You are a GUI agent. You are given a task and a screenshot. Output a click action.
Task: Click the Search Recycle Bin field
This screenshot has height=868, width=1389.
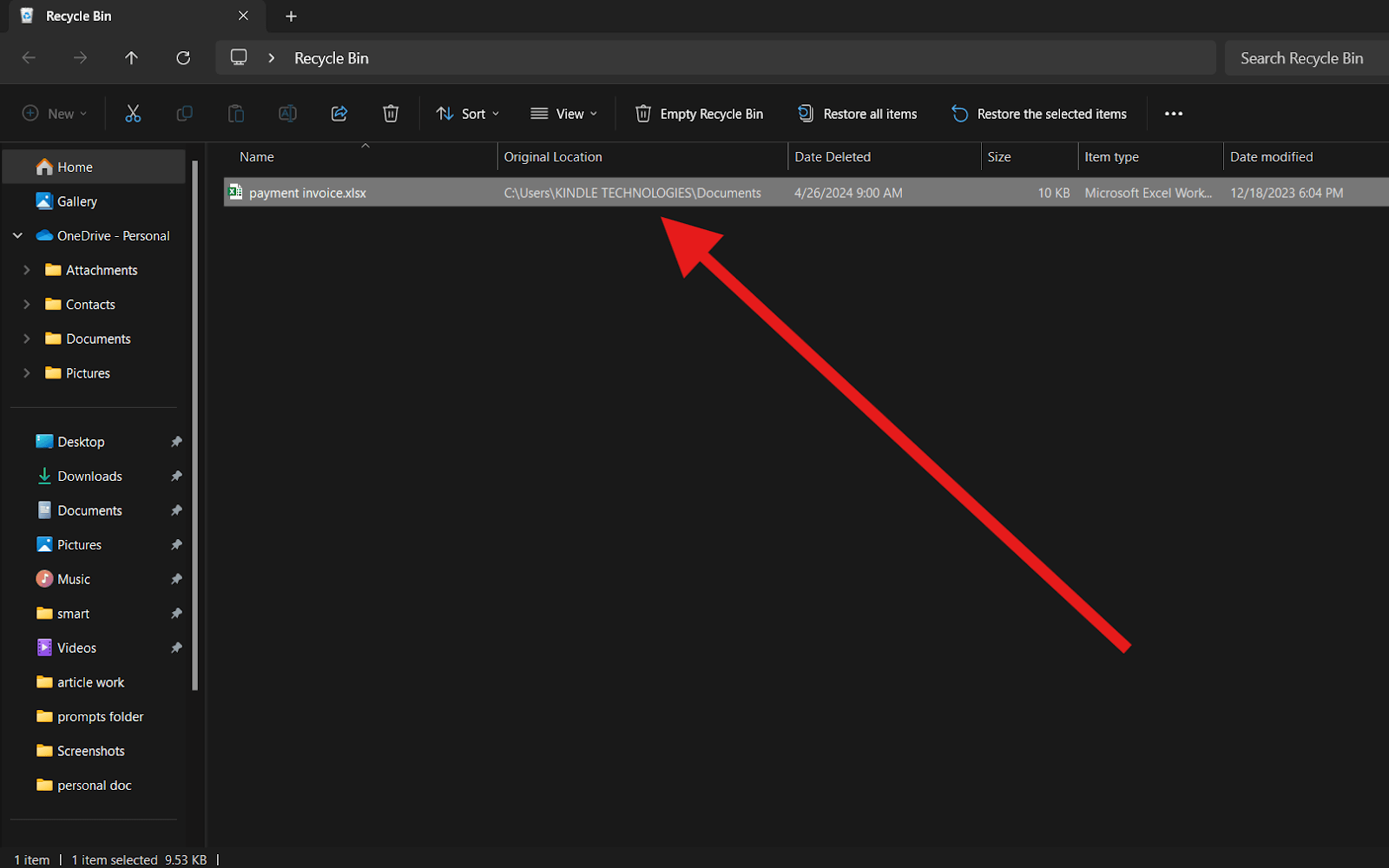[1301, 58]
